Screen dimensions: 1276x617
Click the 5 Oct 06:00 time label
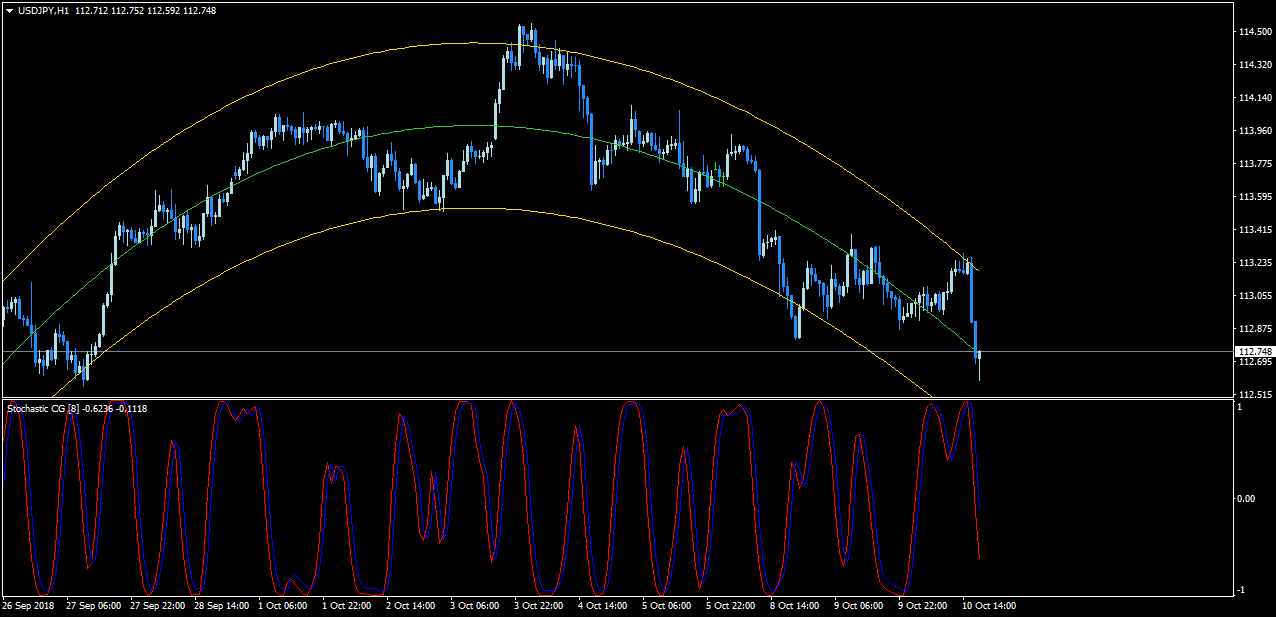667,606
